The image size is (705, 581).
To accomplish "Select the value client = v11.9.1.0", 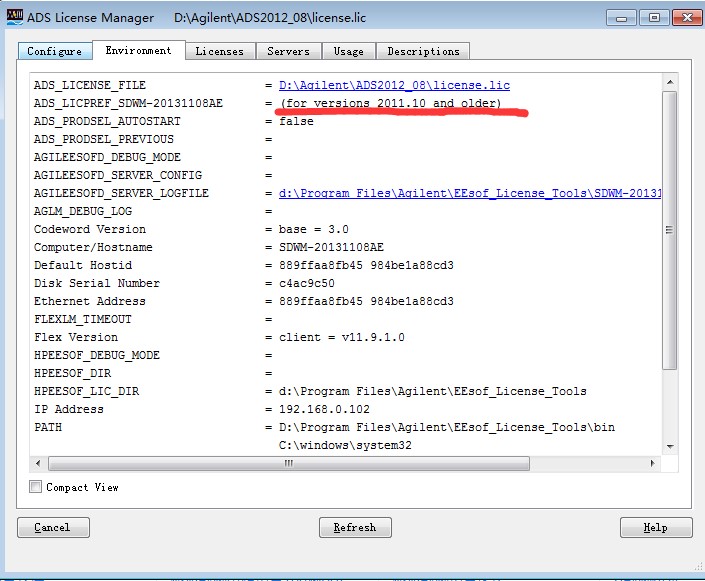I will coord(342,337).
